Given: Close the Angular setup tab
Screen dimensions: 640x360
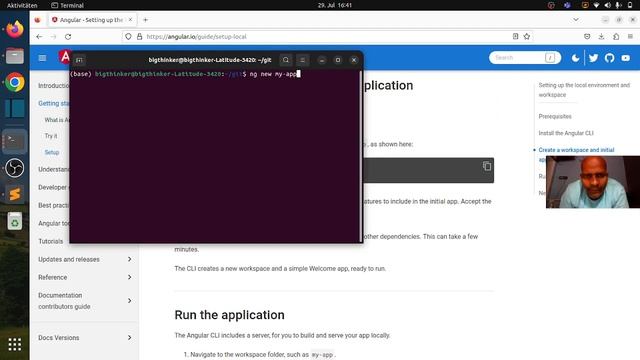Looking at the screenshot, I should [131, 20].
